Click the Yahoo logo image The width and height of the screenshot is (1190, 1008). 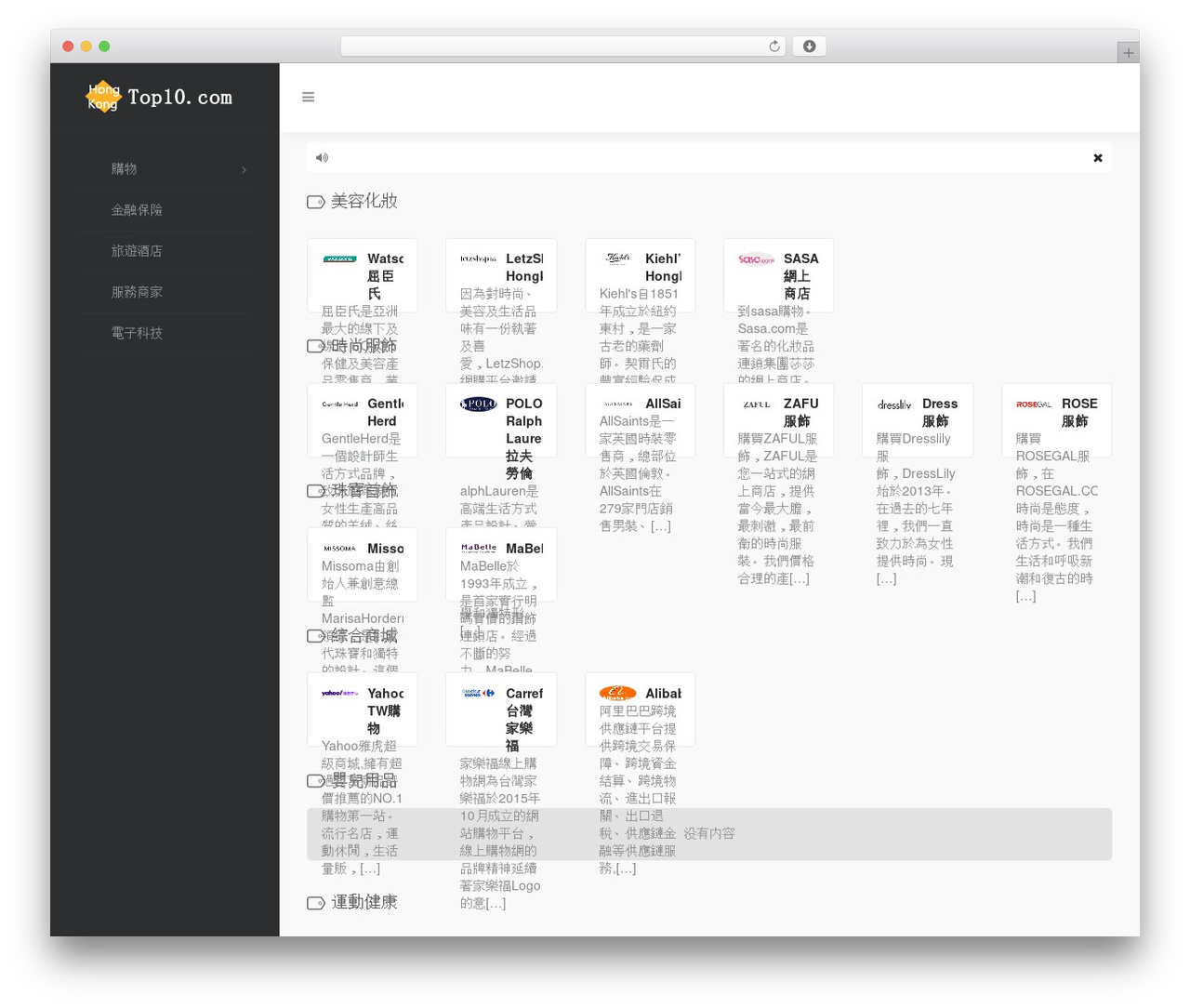[340, 694]
